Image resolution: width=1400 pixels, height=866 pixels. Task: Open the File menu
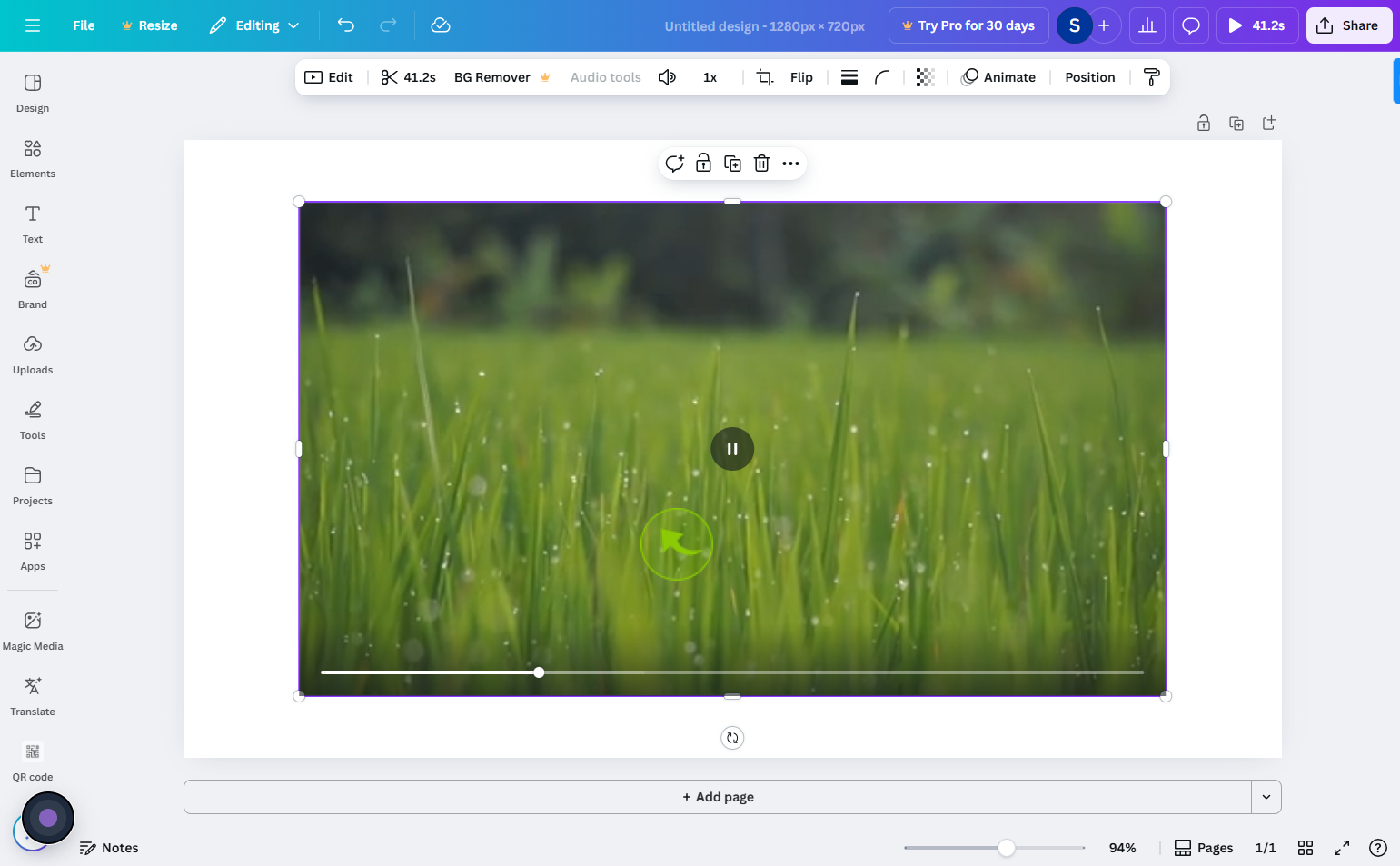click(84, 25)
